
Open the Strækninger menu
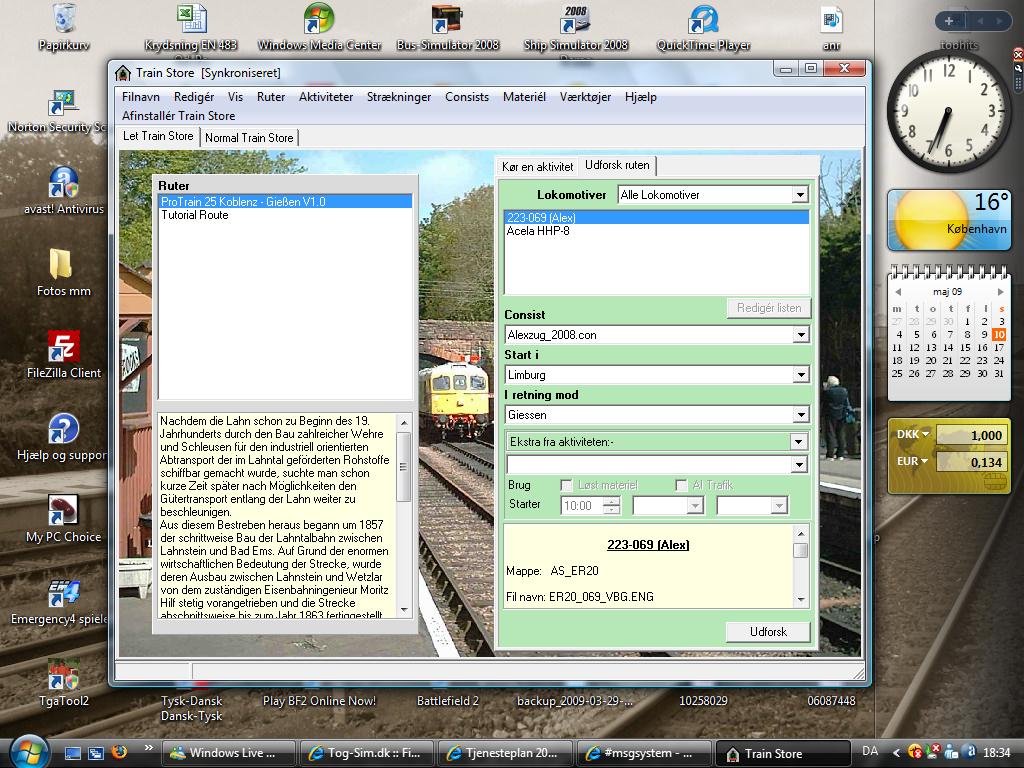(x=399, y=97)
